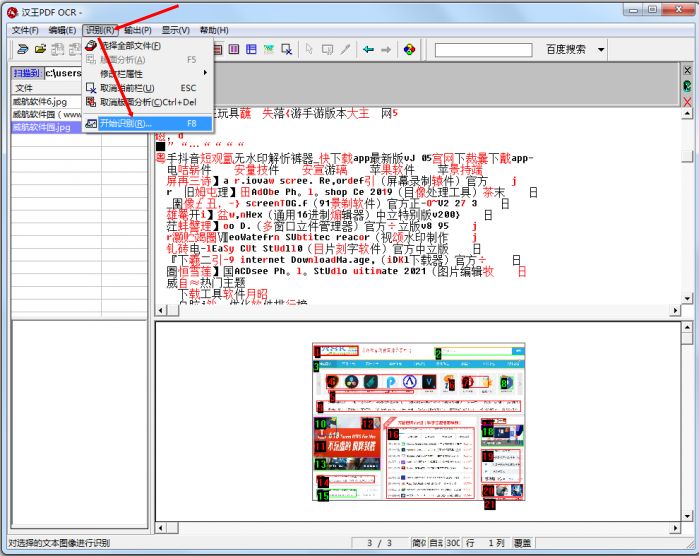Click text pane vertical scroll down arrow

click(687, 298)
